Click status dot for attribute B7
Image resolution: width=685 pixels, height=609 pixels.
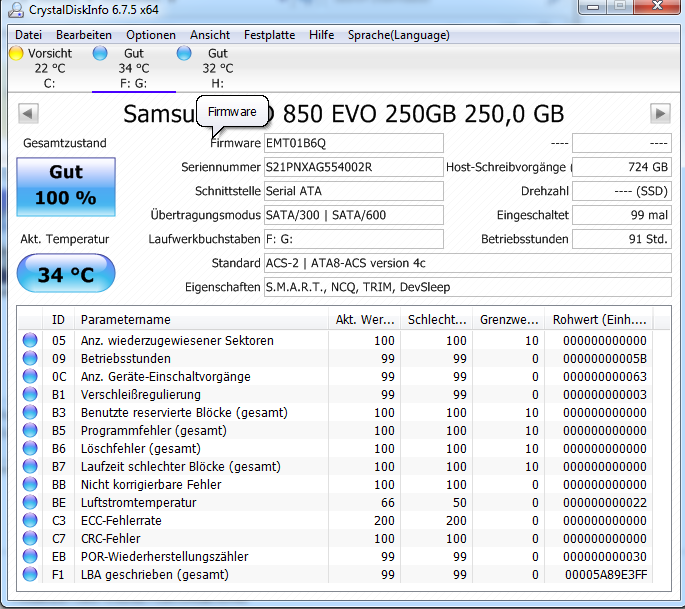30,466
